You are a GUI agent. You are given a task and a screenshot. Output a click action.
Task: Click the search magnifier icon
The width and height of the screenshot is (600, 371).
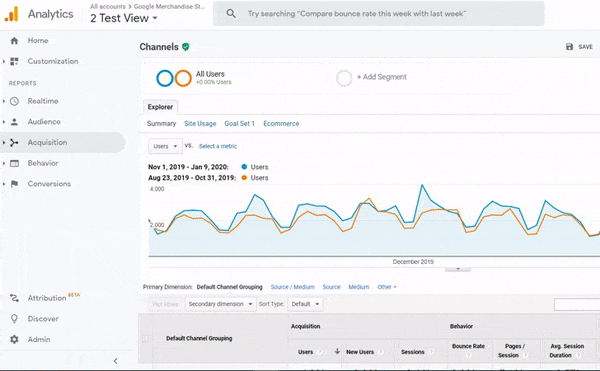tap(231, 14)
